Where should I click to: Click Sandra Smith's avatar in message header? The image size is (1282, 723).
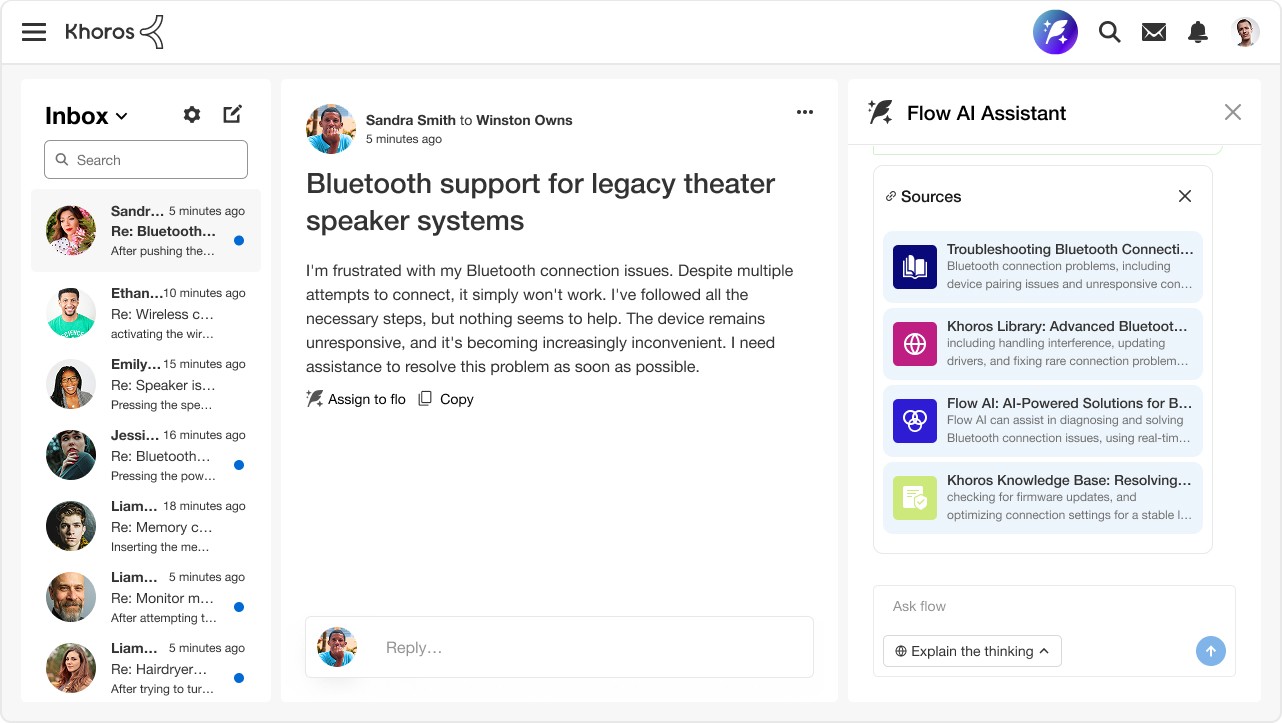pos(331,129)
